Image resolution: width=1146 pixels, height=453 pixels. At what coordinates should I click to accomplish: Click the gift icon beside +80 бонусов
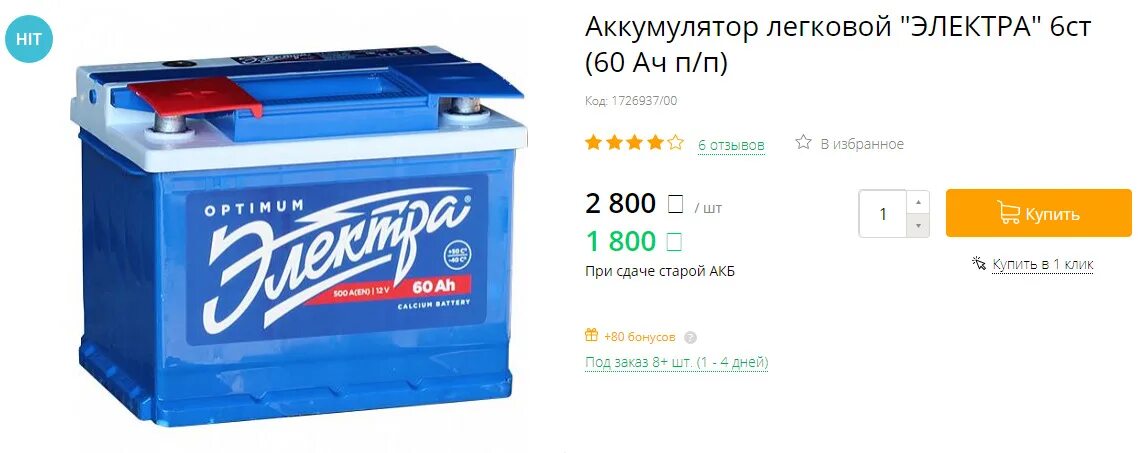click(x=591, y=335)
